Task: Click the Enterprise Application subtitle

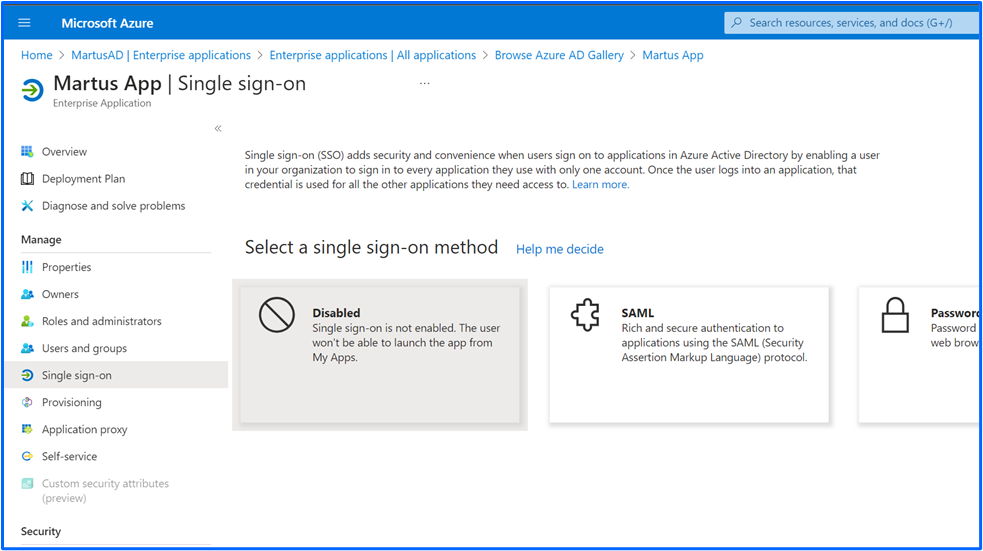Action: click(102, 103)
